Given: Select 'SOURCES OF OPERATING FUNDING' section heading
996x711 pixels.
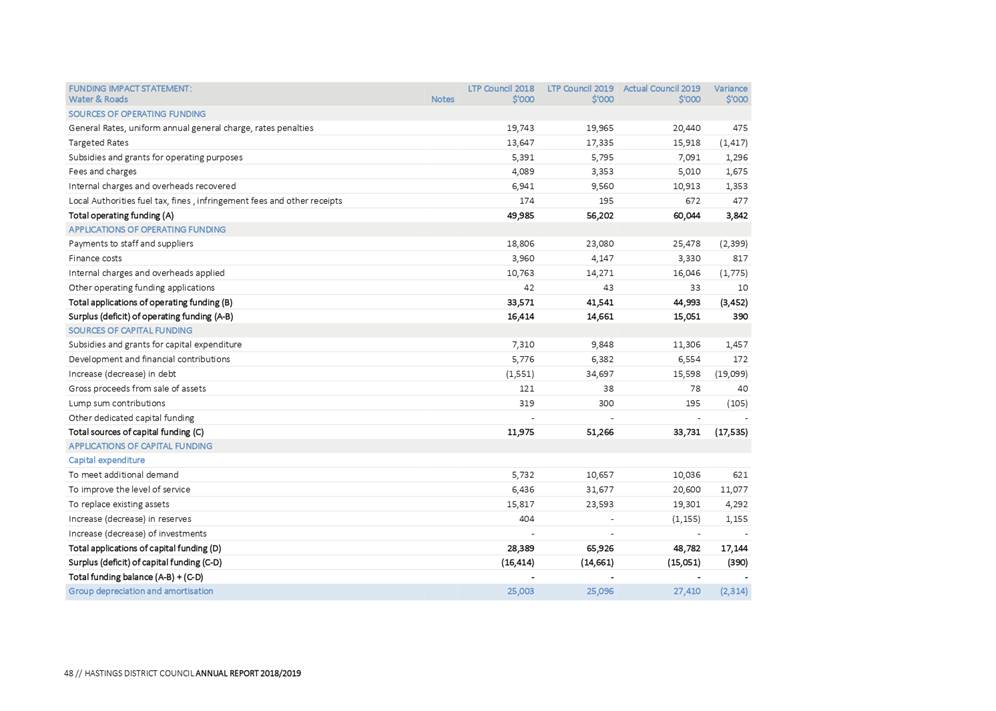Looking at the screenshot, I should [137, 114].
